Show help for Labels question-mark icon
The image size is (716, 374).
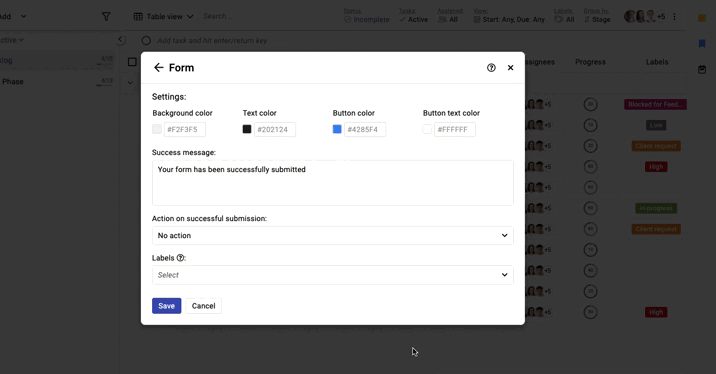pos(180,258)
